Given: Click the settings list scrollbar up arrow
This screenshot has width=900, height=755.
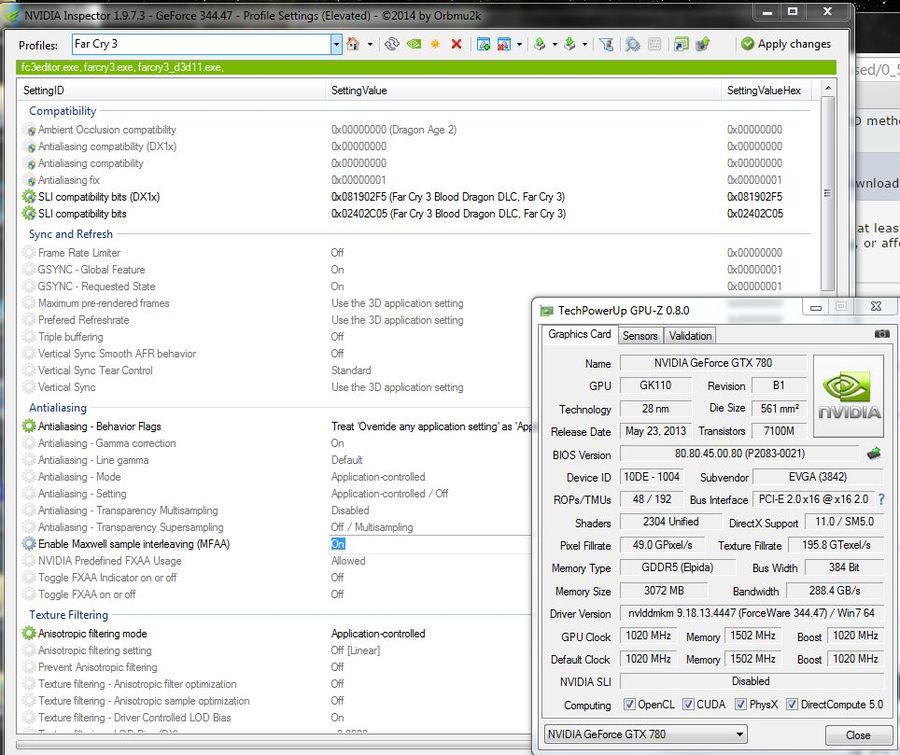Looking at the screenshot, I should point(828,88).
